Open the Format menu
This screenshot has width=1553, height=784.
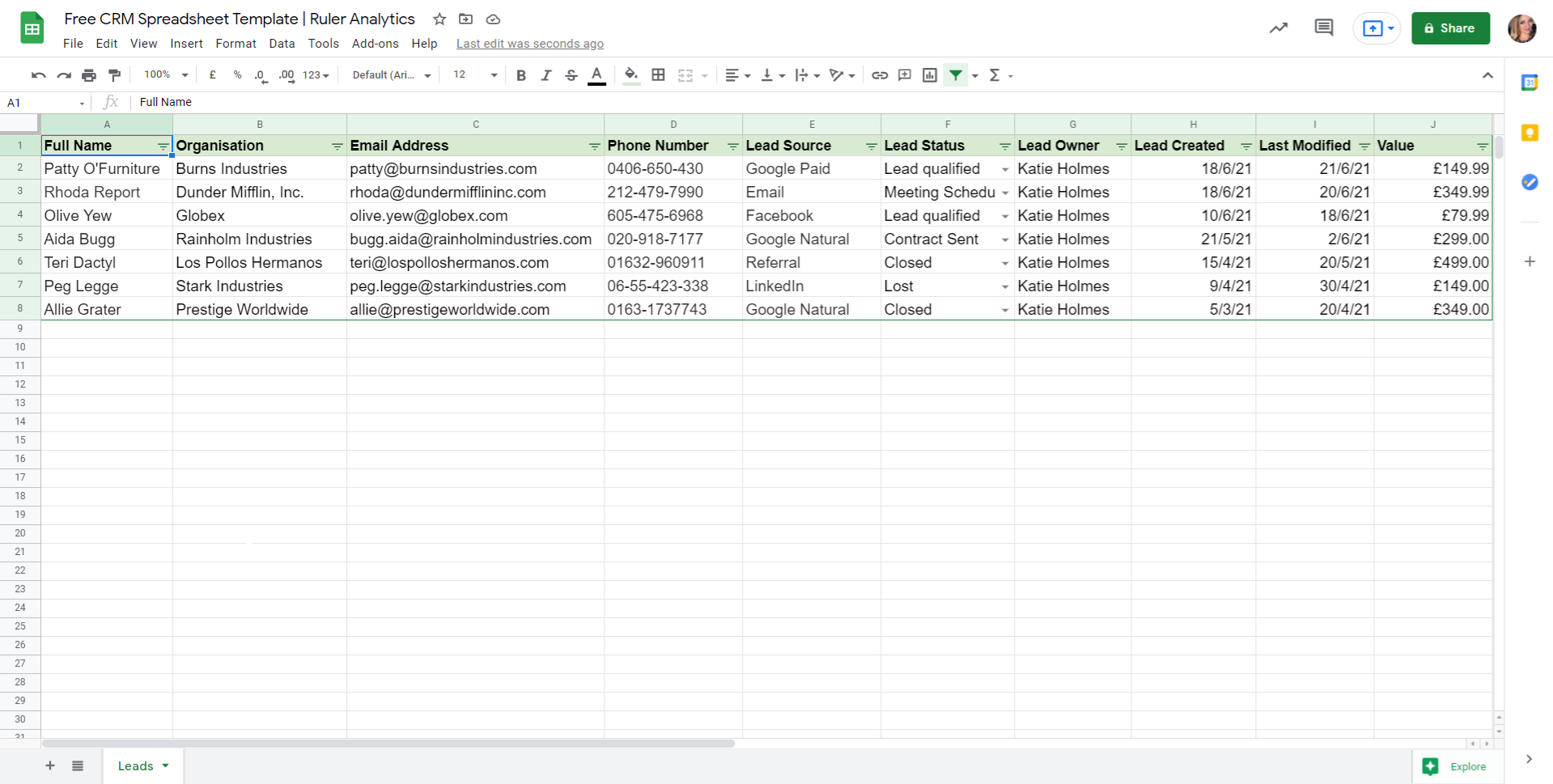pos(235,44)
